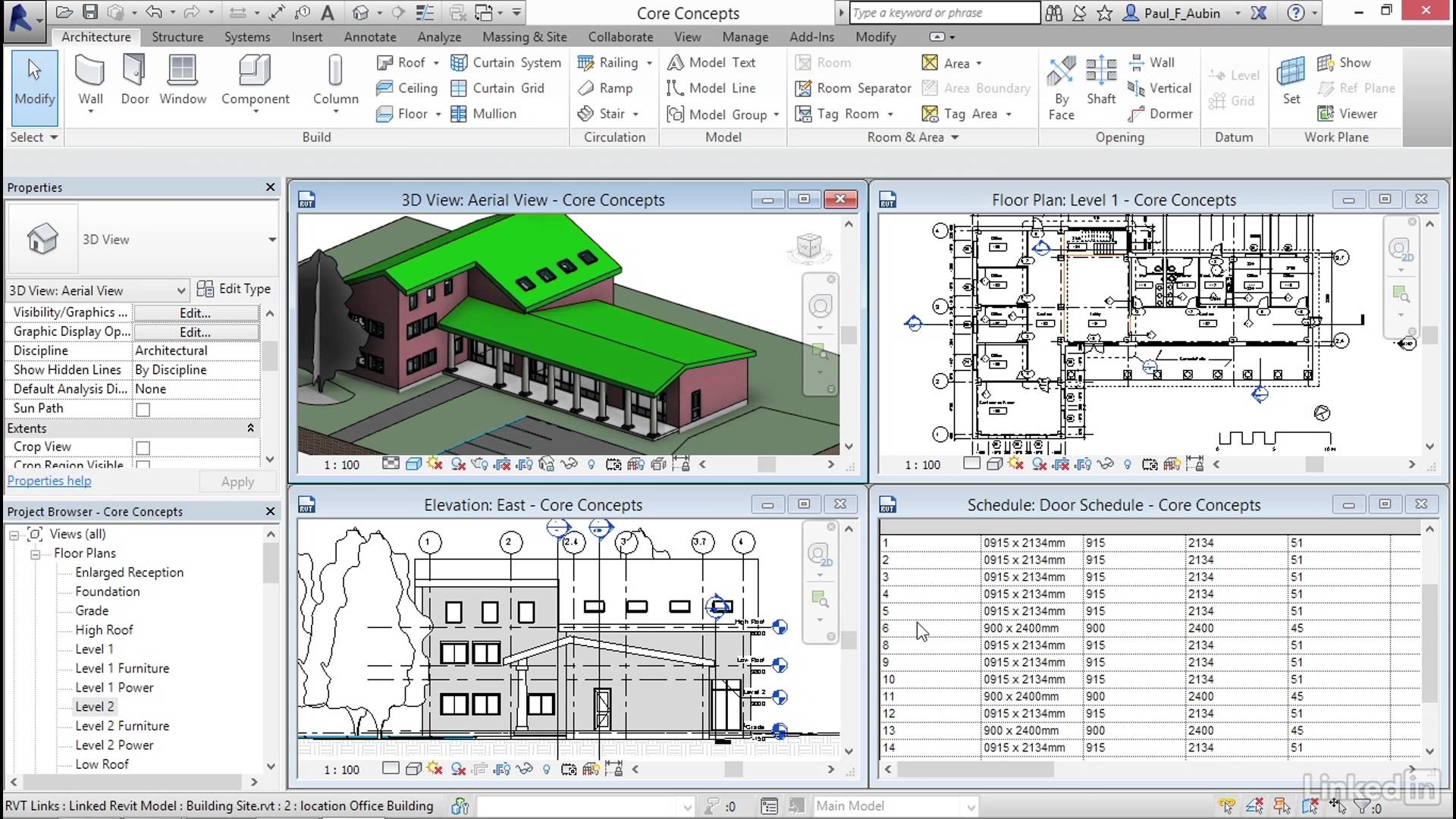Pick the Window tool
Screen dimensions: 1456x819
pos(183,80)
